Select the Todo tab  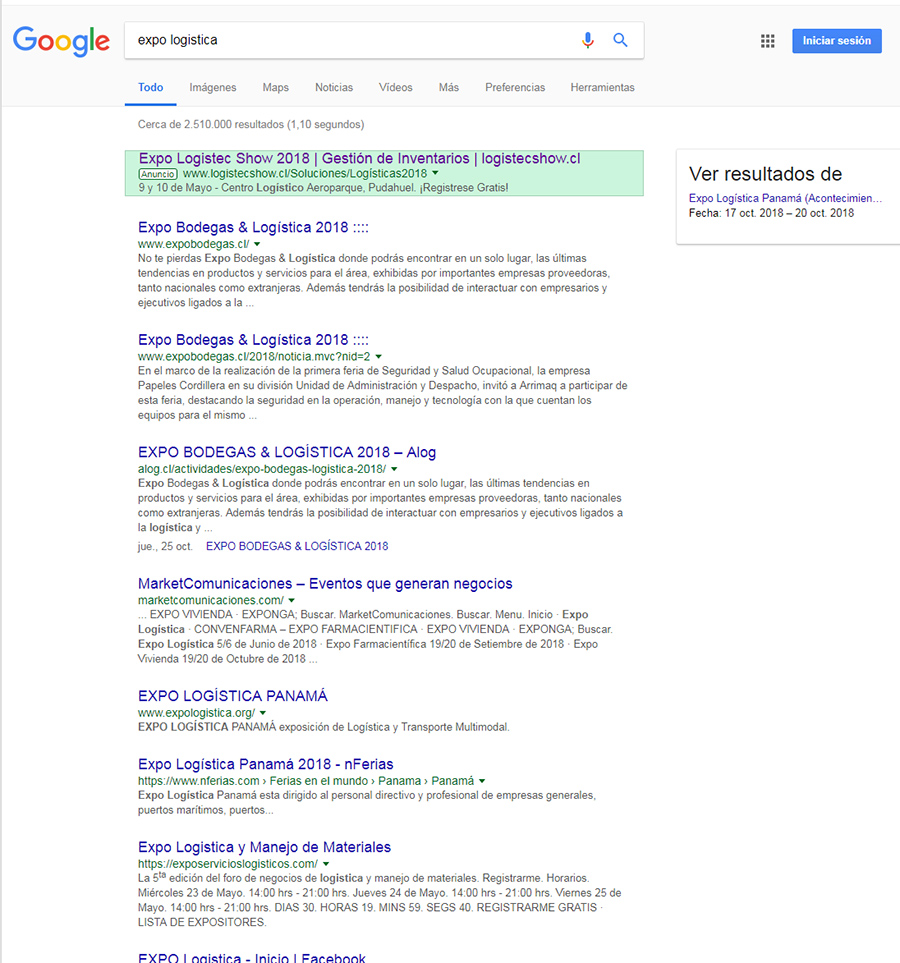tap(151, 87)
